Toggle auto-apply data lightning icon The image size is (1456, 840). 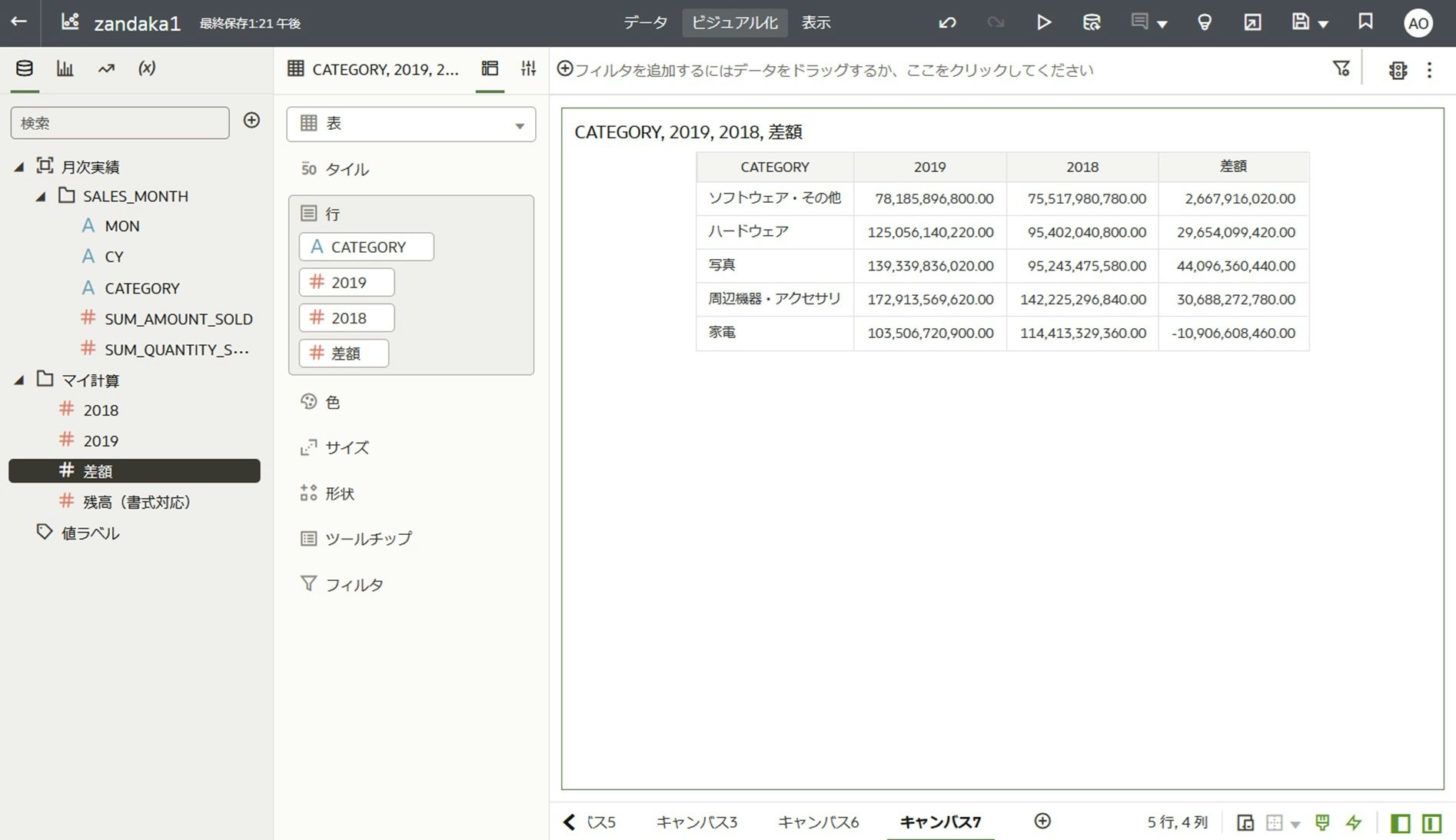[x=1354, y=823]
